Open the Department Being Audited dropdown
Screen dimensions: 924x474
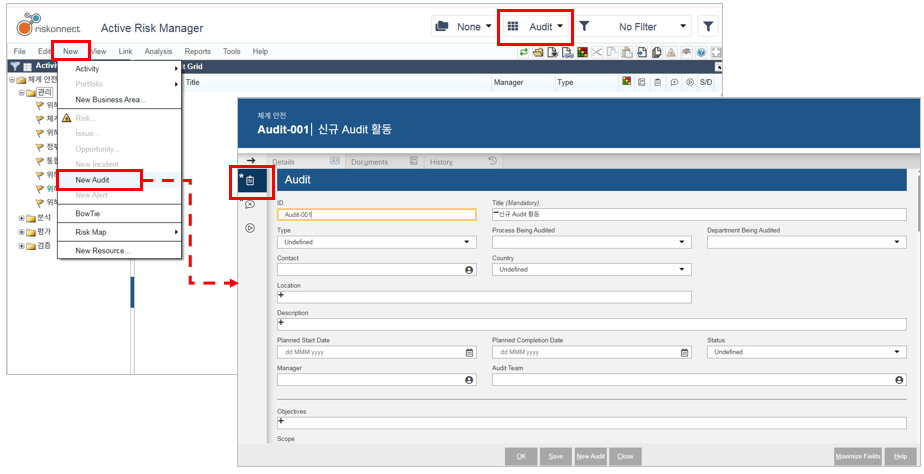(807, 242)
